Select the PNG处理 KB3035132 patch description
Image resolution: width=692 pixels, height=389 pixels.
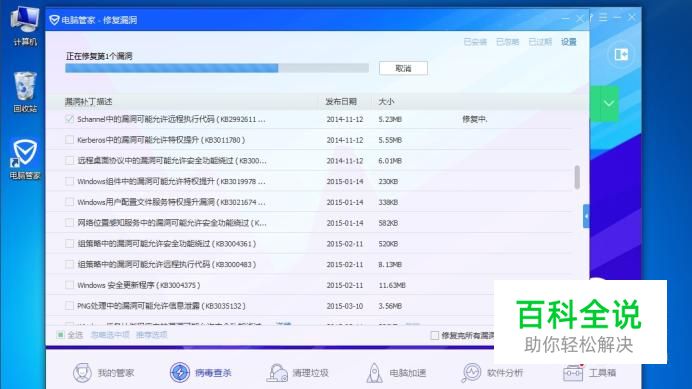coord(161,306)
